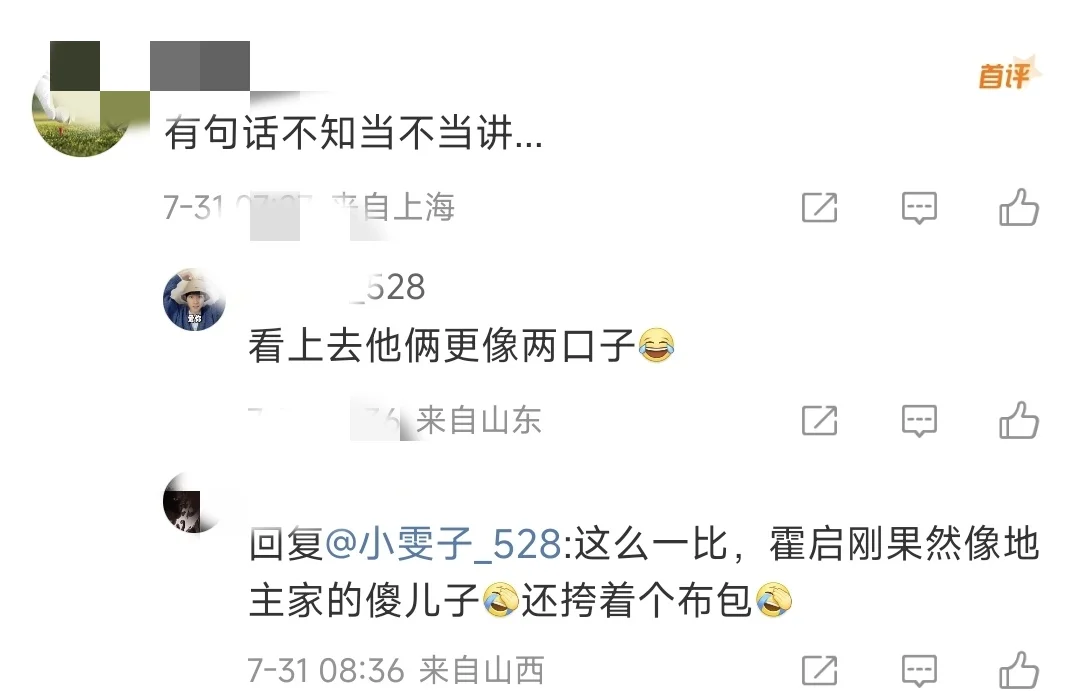This screenshot has width=1080, height=691.
Task: Tap the blurred username of top commenter
Action: click(x=200, y=65)
